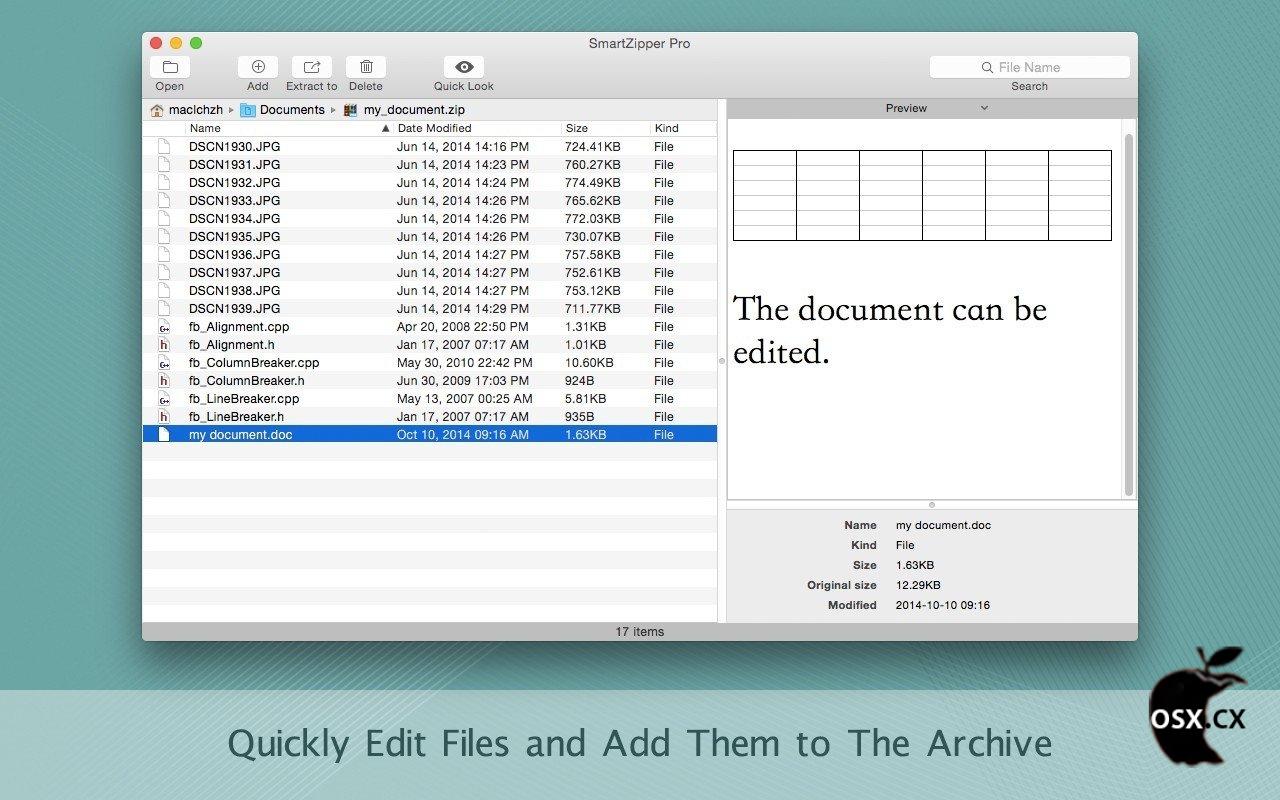Click the Original size value 12.29KB
Viewport: 1280px width, 800px height.
918,585
